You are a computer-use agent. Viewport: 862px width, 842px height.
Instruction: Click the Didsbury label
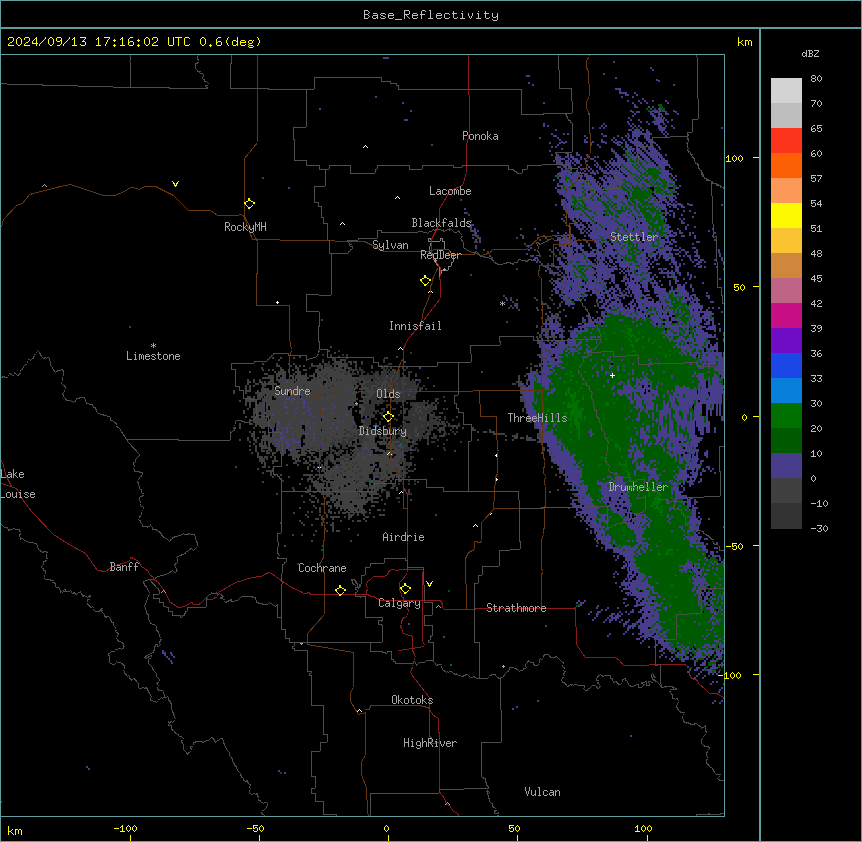point(383,431)
